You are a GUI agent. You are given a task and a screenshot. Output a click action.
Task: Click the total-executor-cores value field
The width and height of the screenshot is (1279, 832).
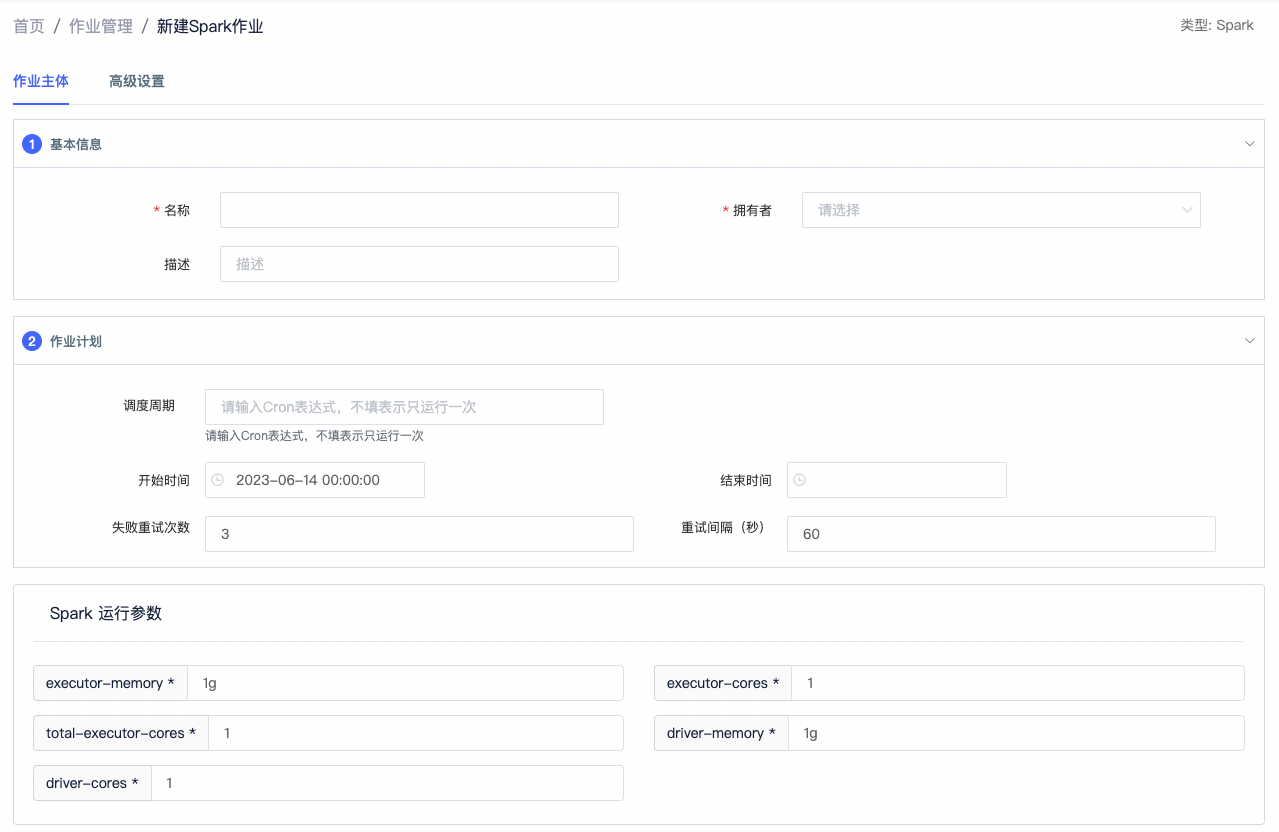pos(416,733)
